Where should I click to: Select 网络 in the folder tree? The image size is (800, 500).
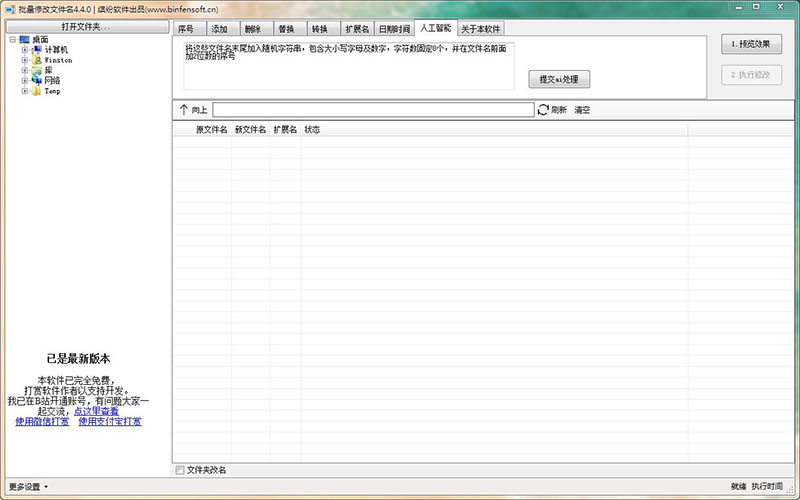coord(52,81)
